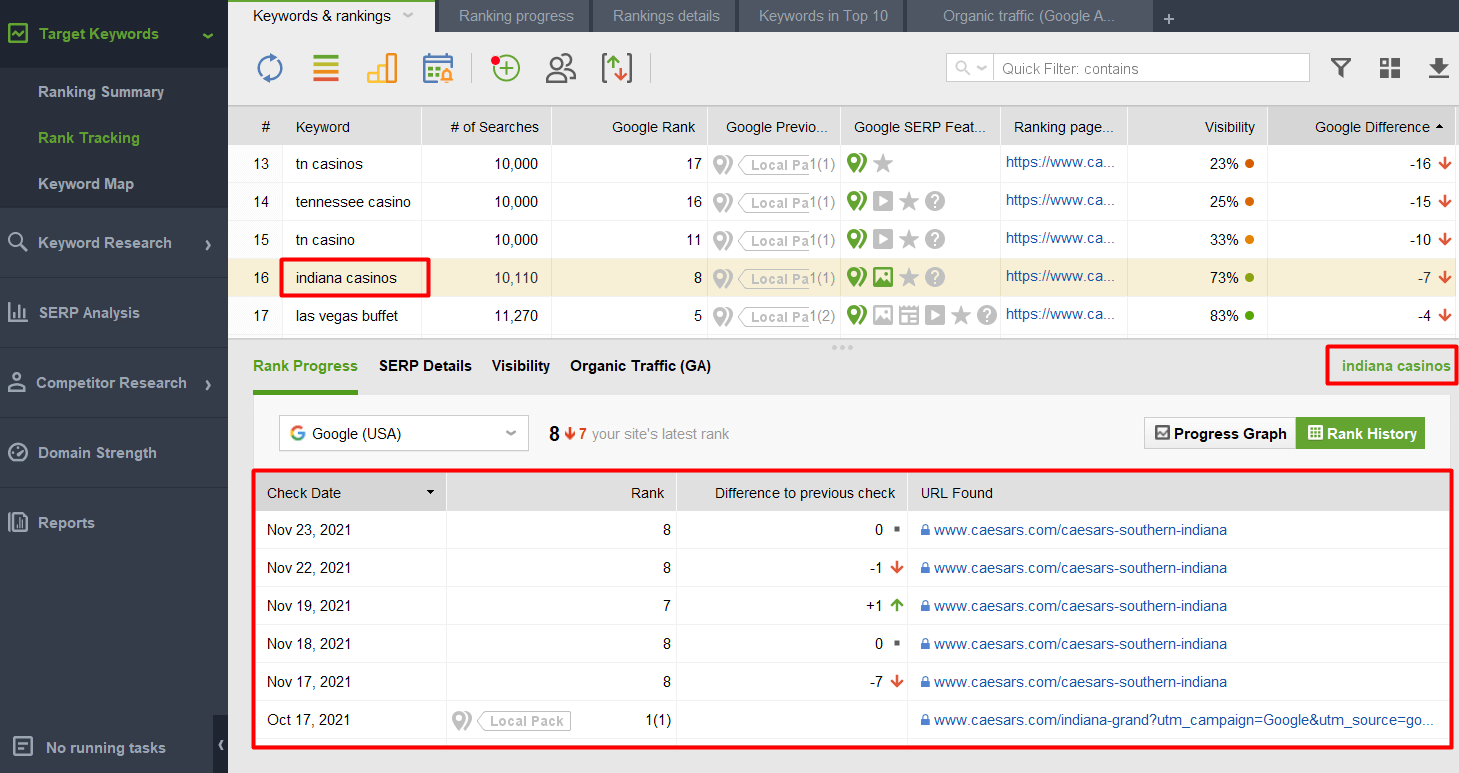Click the Target Keywords chart icon
Viewport: 1459px width, 773px height.
click(x=18, y=33)
